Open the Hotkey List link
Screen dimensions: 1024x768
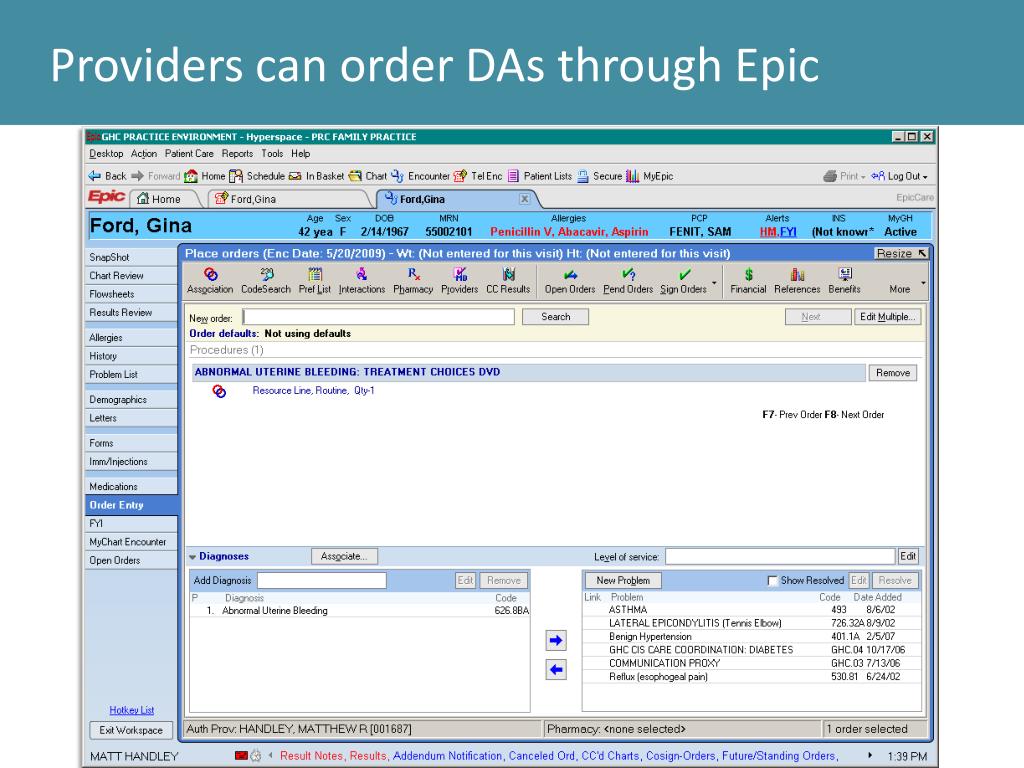[x=131, y=710]
